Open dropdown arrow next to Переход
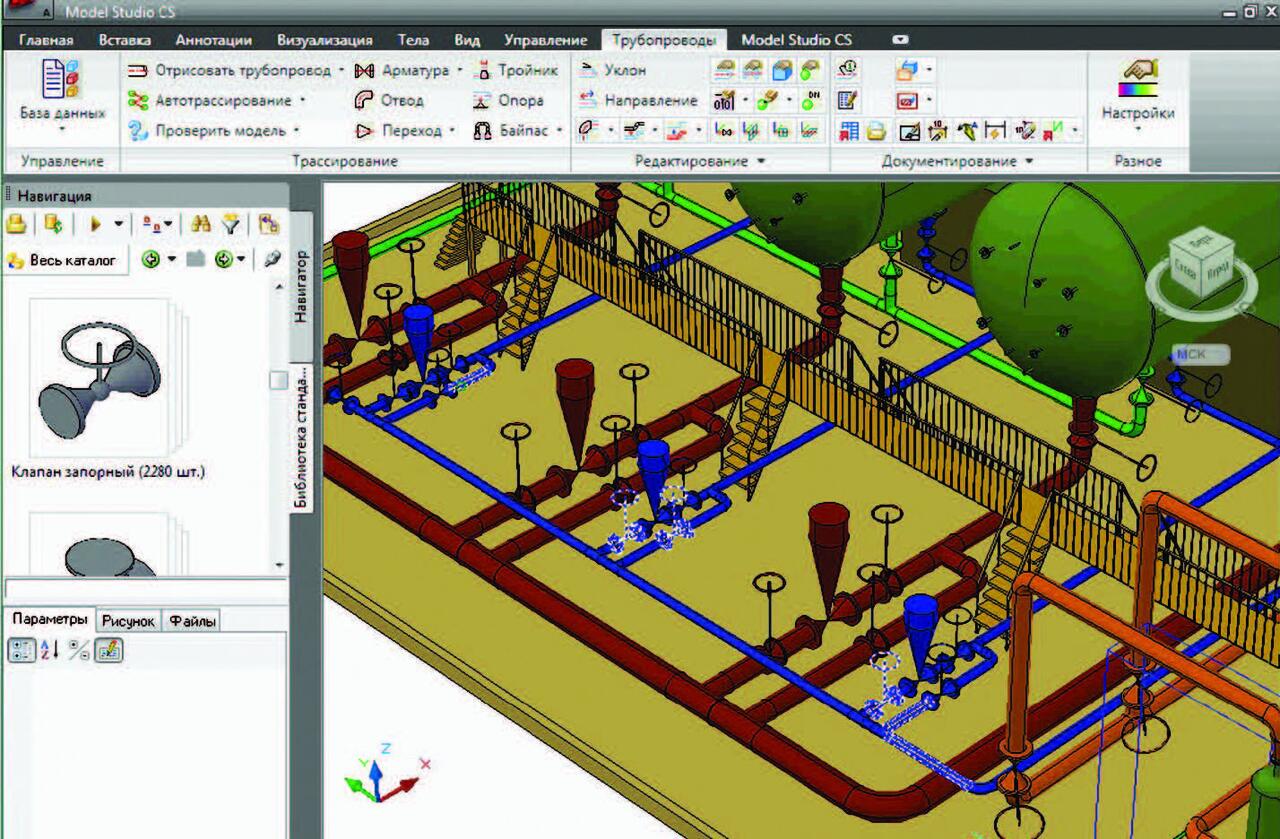The width and height of the screenshot is (1280, 839). (452, 131)
